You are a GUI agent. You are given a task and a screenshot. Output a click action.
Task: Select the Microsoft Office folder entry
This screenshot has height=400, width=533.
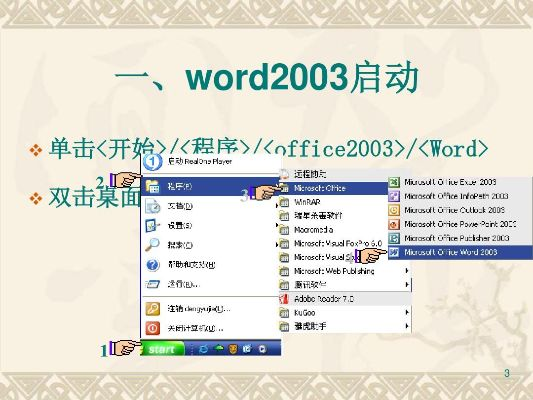[x=333, y=188]
